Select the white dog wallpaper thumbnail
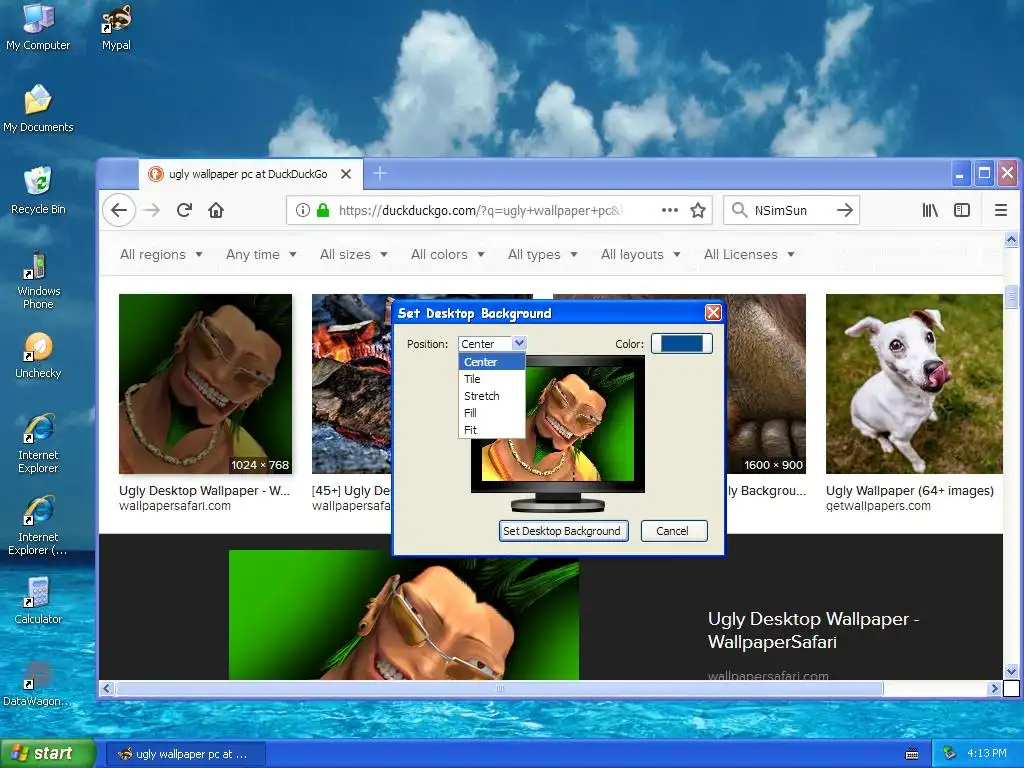 (x=914, y=384)
